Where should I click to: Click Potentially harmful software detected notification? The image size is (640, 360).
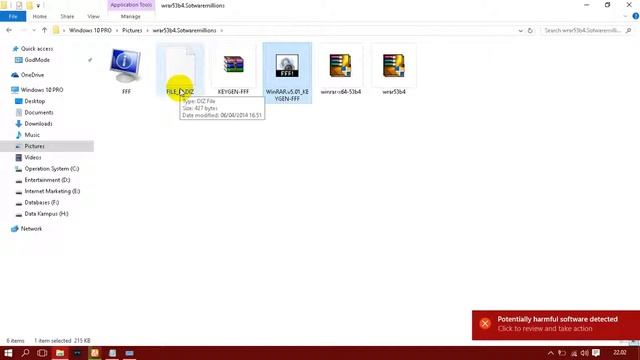(556, 325)
